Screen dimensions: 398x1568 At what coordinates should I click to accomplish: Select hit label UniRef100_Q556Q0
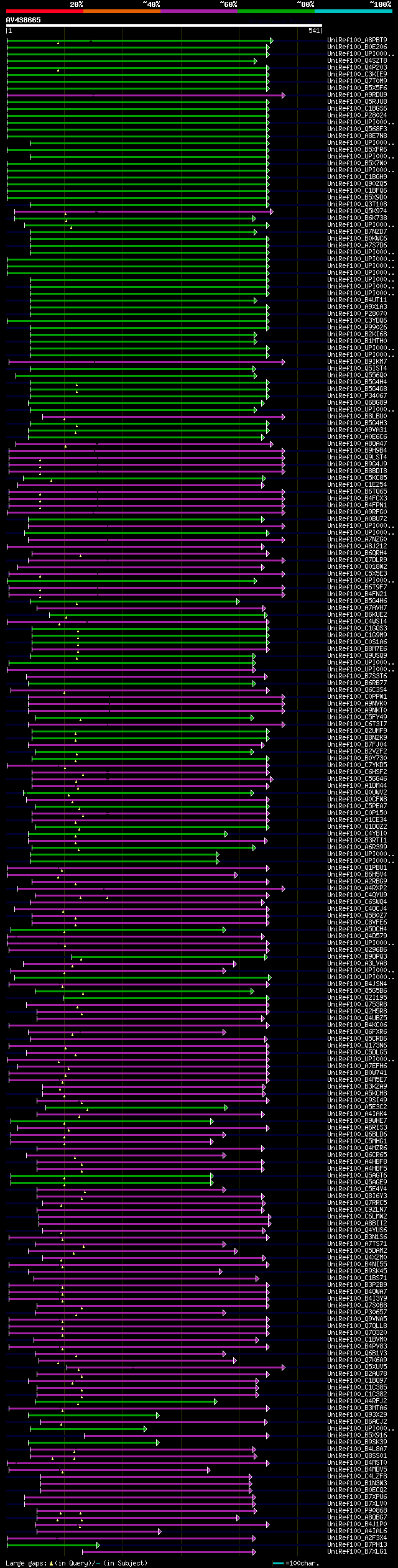357,376
